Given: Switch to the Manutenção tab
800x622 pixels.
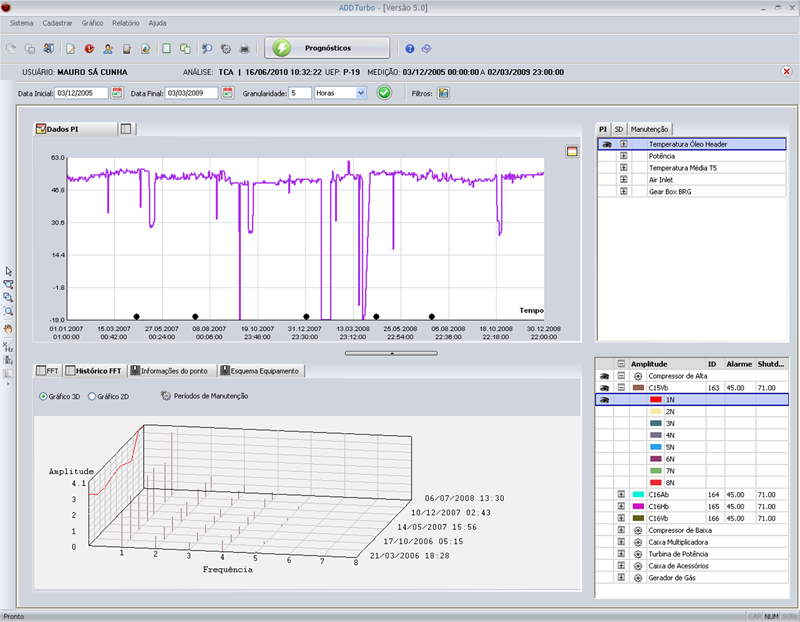Looking at the screenshot, I should tap(649, 129).
